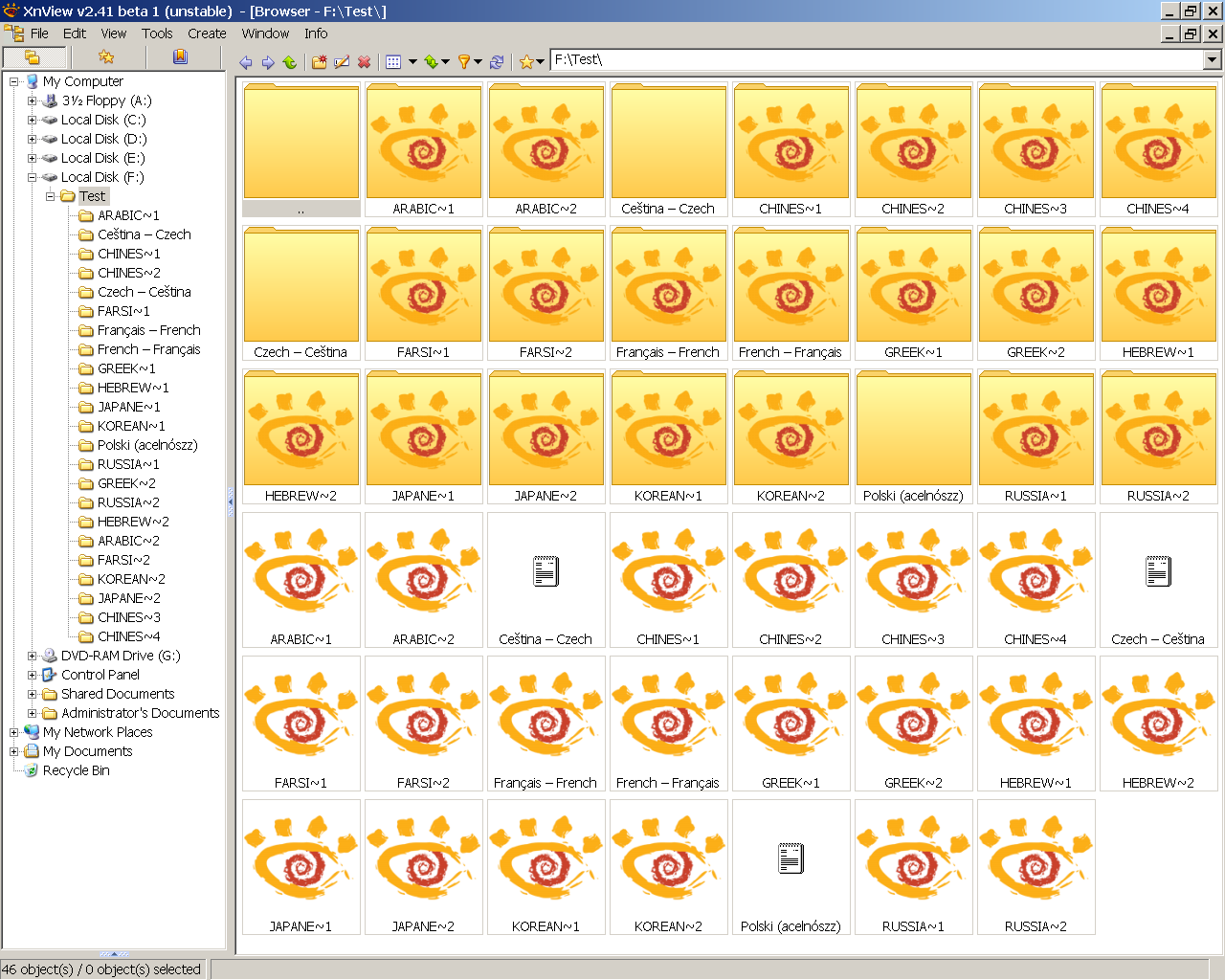Open the Favorites star dropdown arrow
Screen dimensions: 1225x980
coord(541,62)
